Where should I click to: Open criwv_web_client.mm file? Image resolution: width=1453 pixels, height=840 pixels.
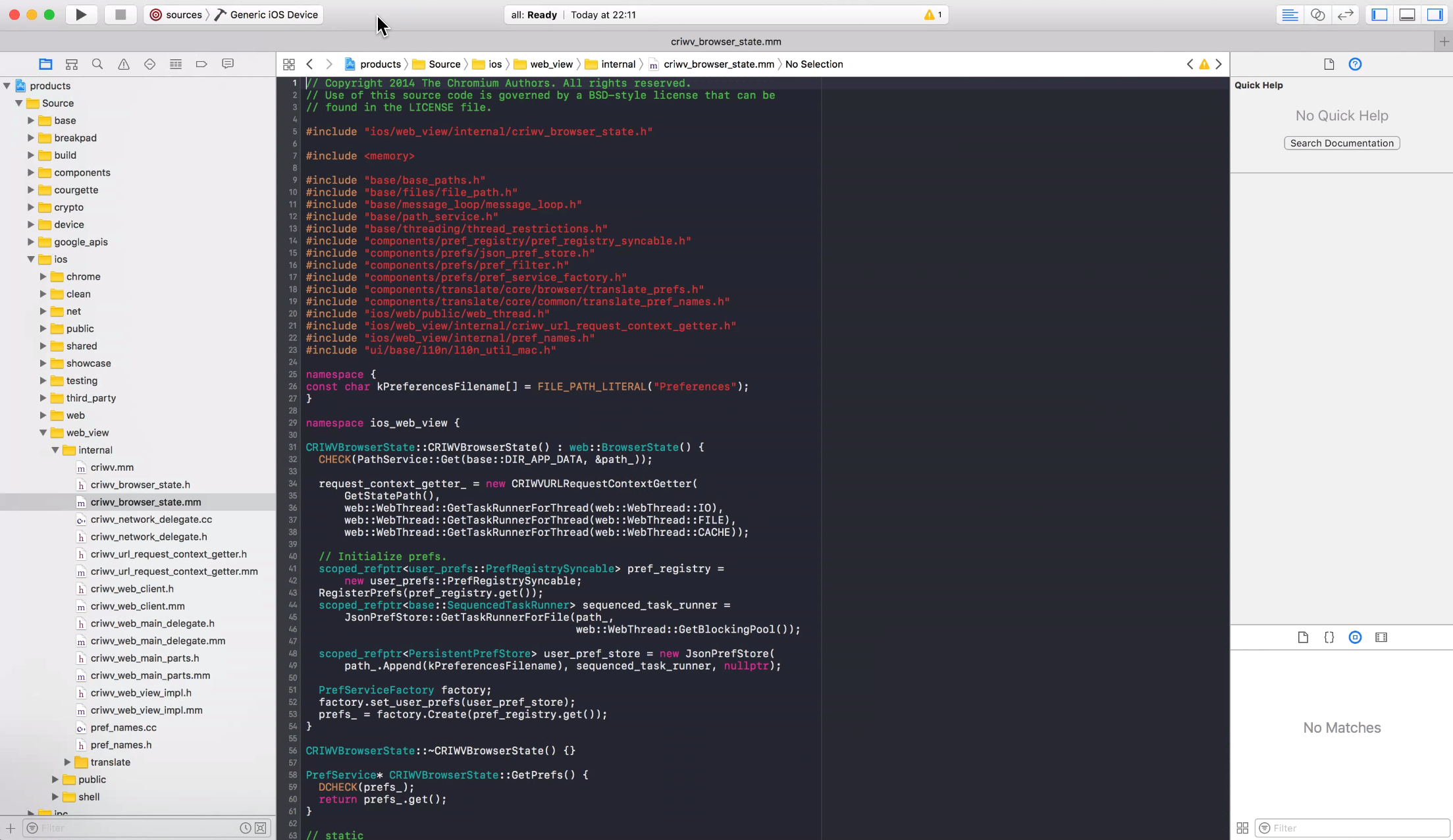click(138, 606)
